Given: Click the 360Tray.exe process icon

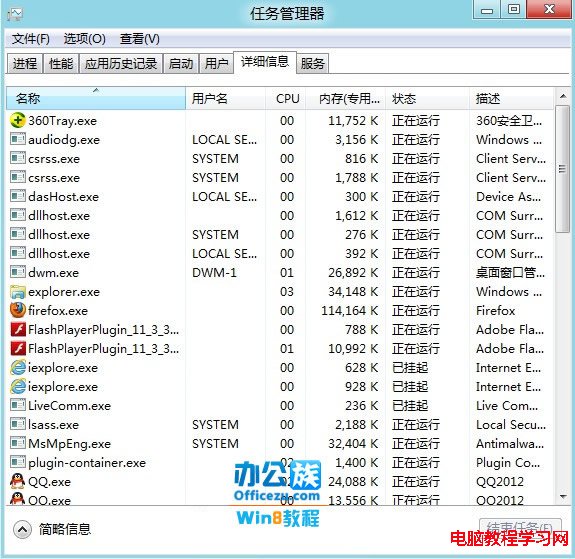Looking at the screenshot, I should tap(18, 120).
